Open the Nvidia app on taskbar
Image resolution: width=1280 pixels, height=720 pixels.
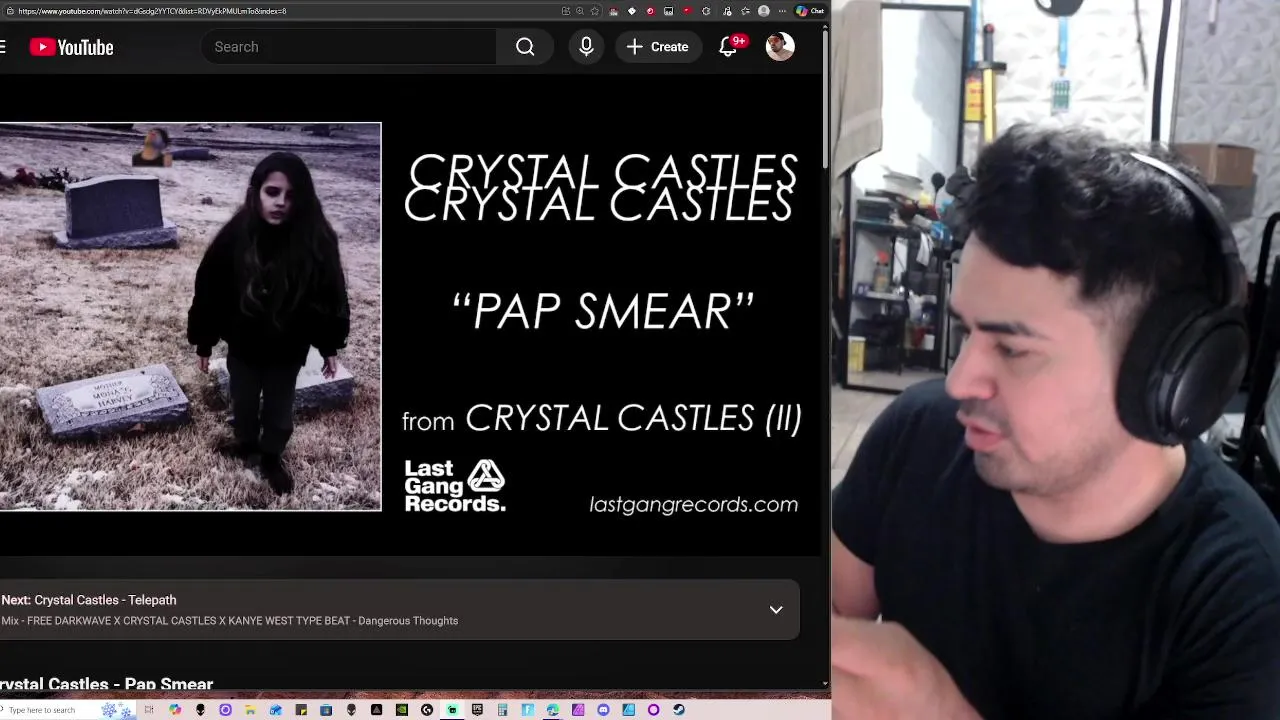click(401, 710)
